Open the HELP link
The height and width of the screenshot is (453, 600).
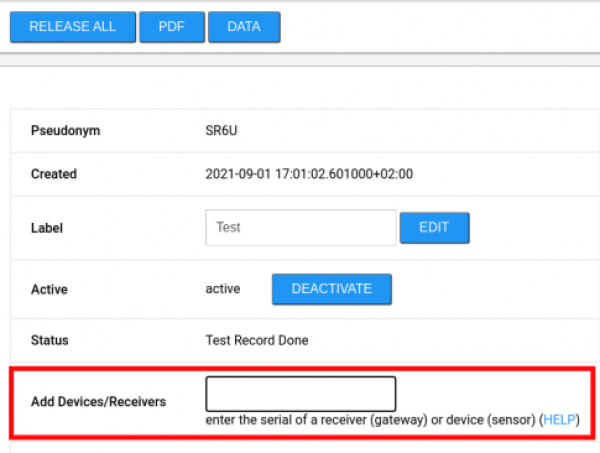tap(559, 420)
